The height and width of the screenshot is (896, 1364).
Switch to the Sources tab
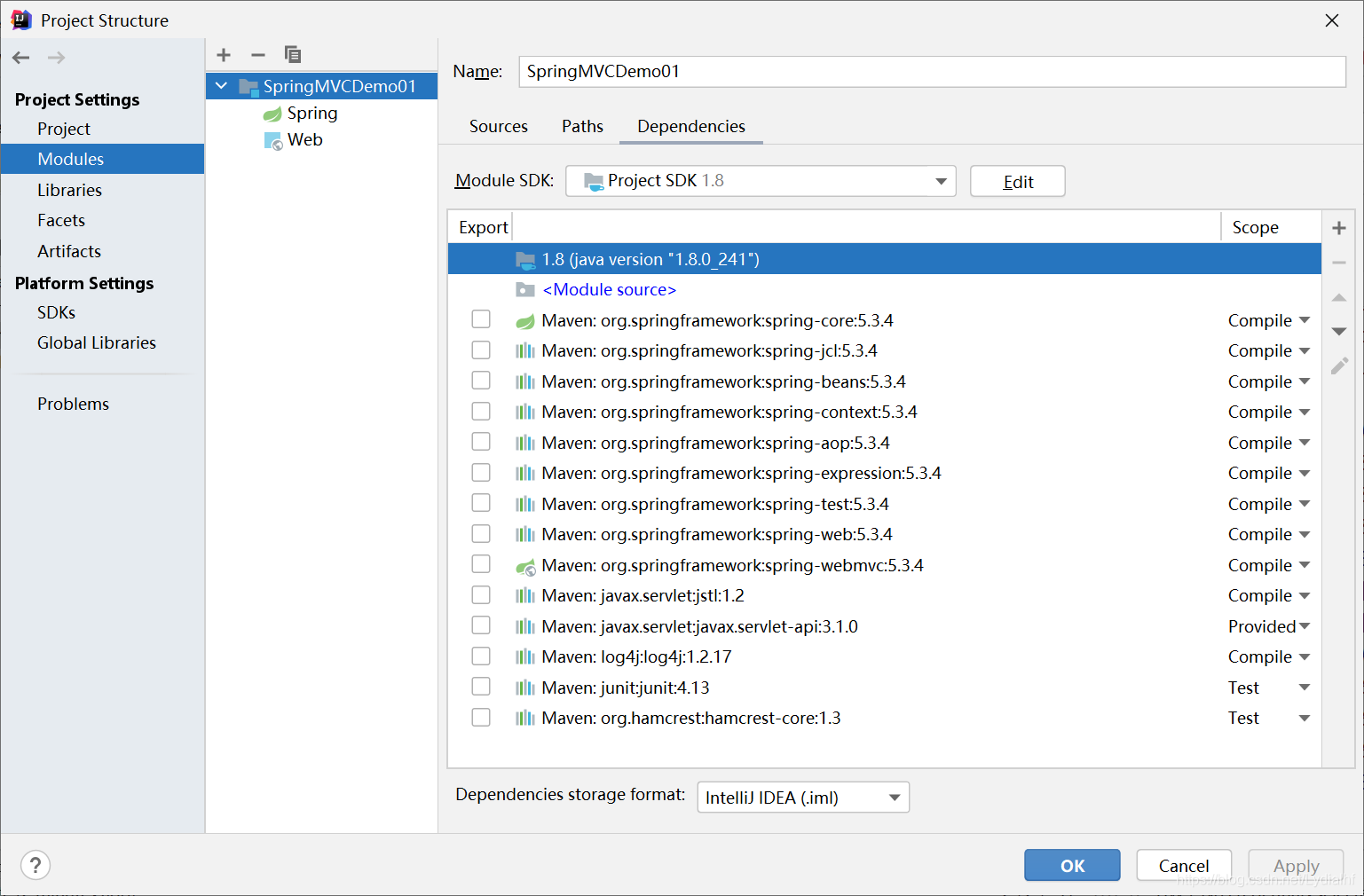point(499,126)
